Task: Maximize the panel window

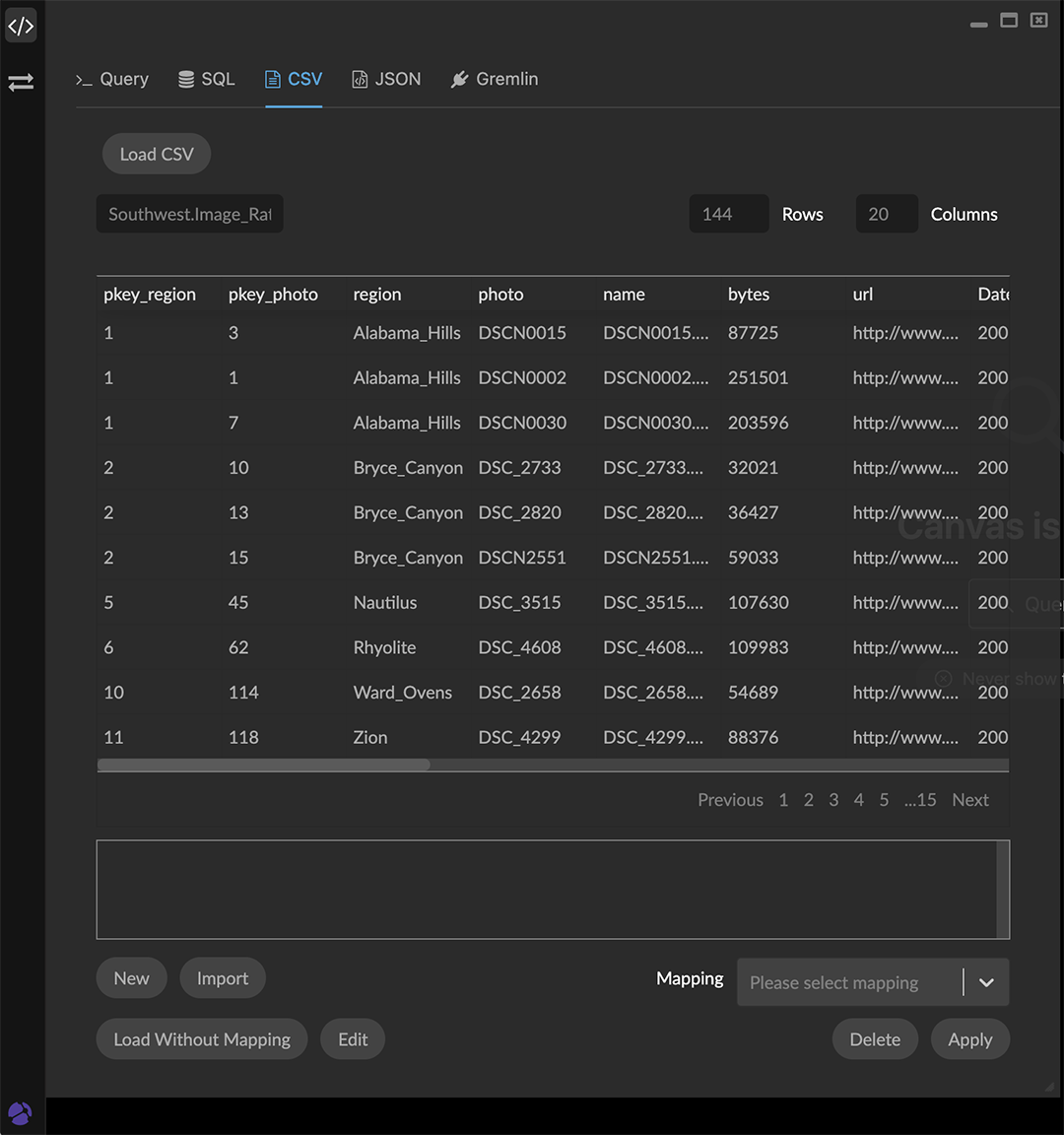Action: [1009, 21]
